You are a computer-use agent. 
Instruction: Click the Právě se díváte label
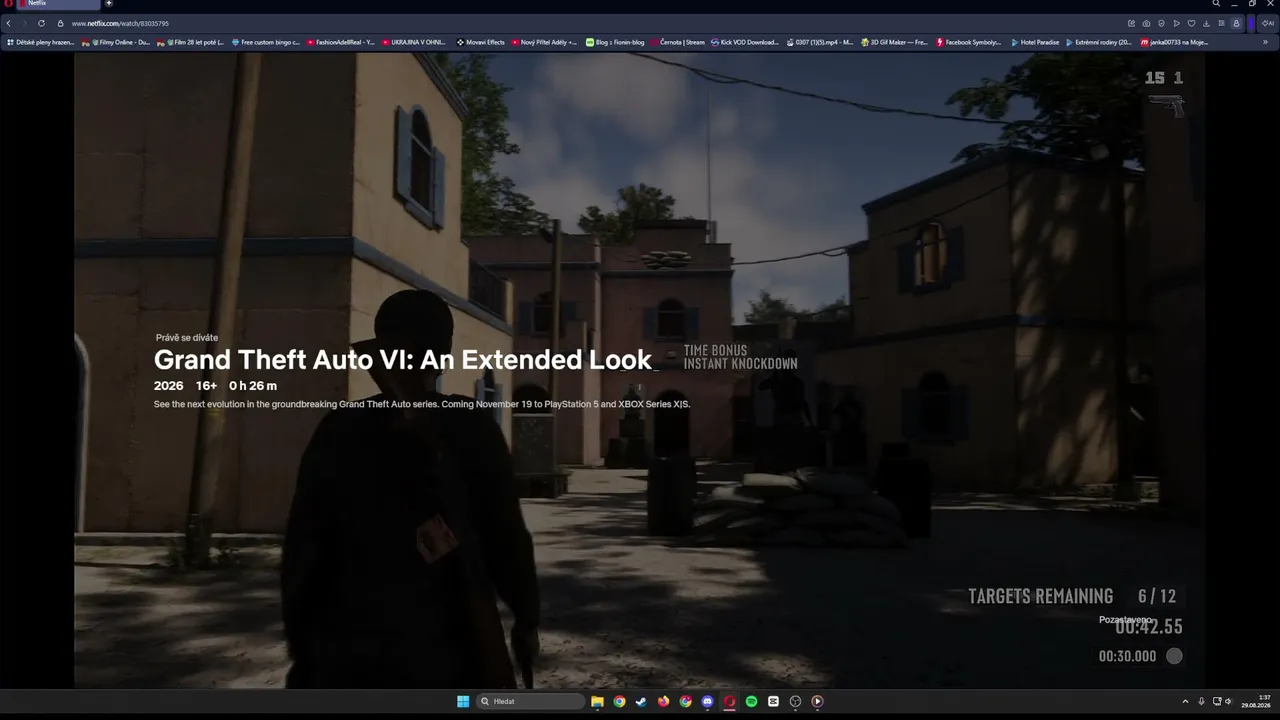click(x=187, y=338)
